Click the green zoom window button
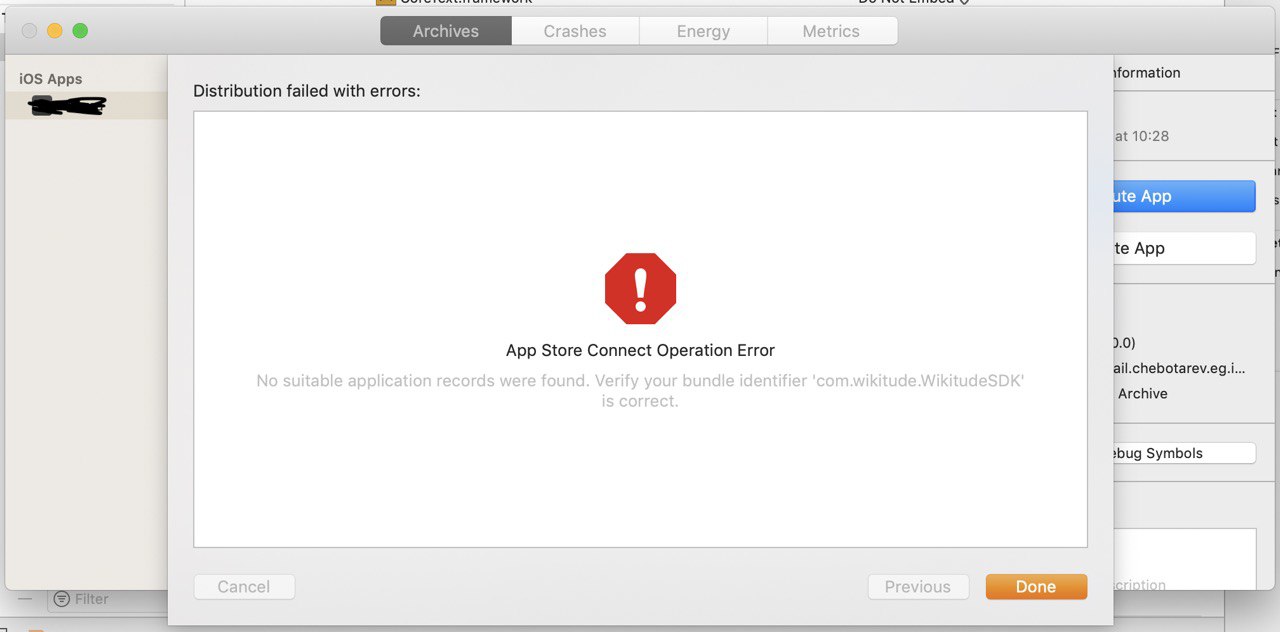Image resolution: width=1280 pixels, height=632 pixels. pos(80,31)
